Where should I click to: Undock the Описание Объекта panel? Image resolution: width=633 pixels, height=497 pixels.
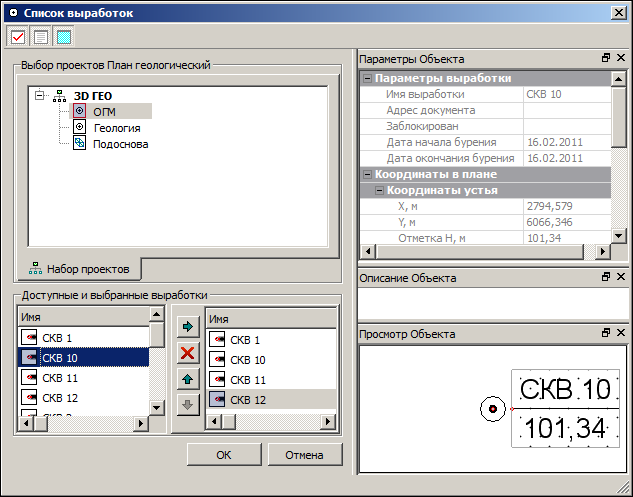[606, 277]
